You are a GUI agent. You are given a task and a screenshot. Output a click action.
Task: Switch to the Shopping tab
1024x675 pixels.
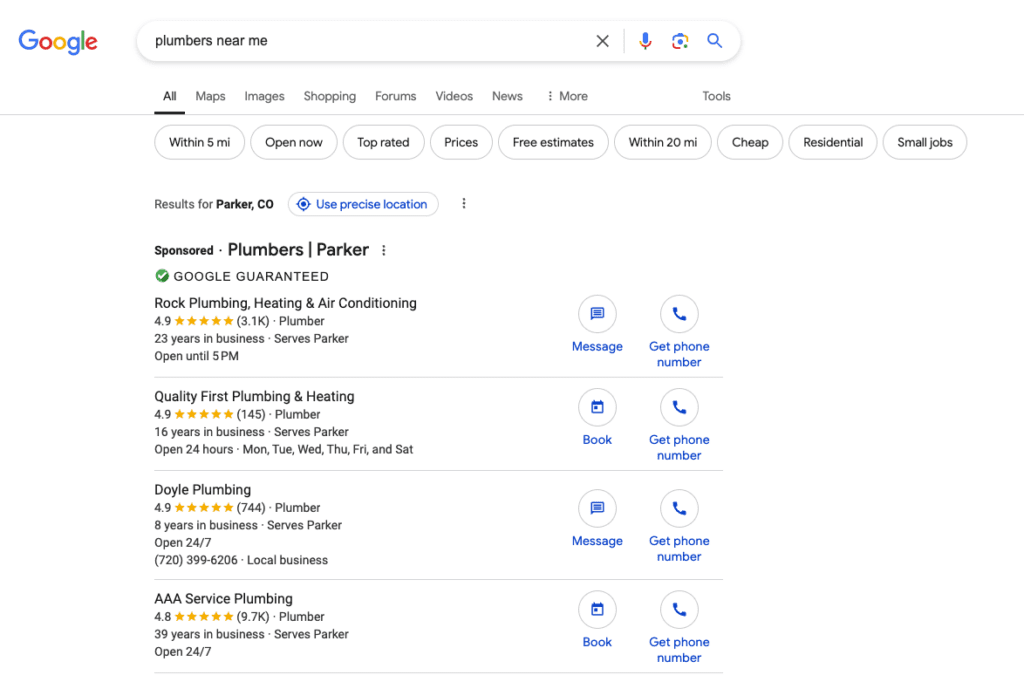tap(330, 96)
